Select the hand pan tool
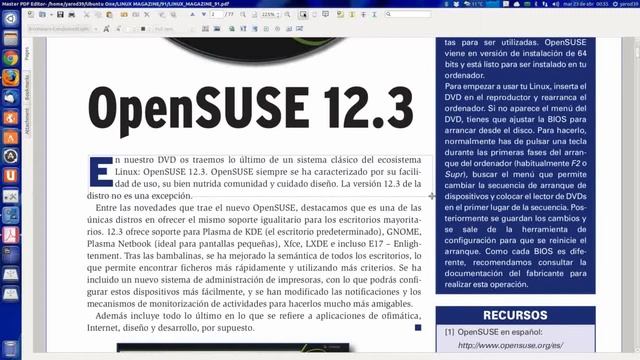Screen dimensions: 640x360 pyautogui.click(x=314, y=14)
